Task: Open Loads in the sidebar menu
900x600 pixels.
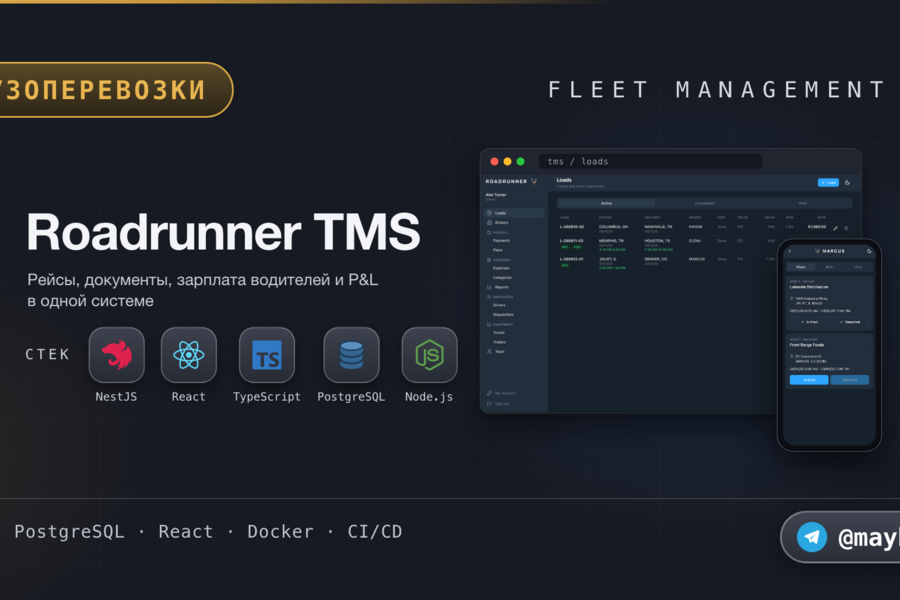Action: point(514,213)
